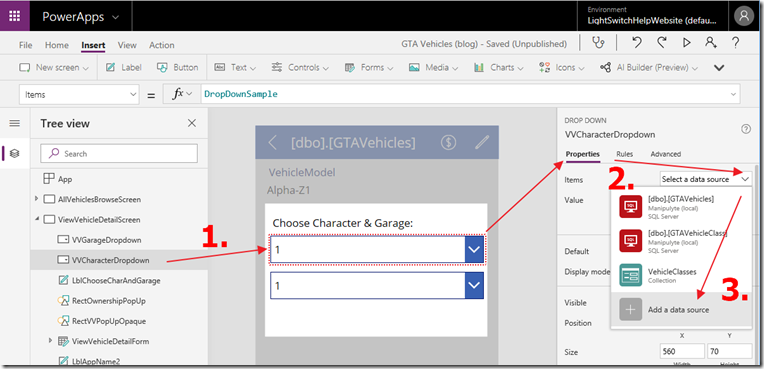This screenshot has height=369, width=764.
Task: Switch to Properties tab in right pane
Action: 582,154
